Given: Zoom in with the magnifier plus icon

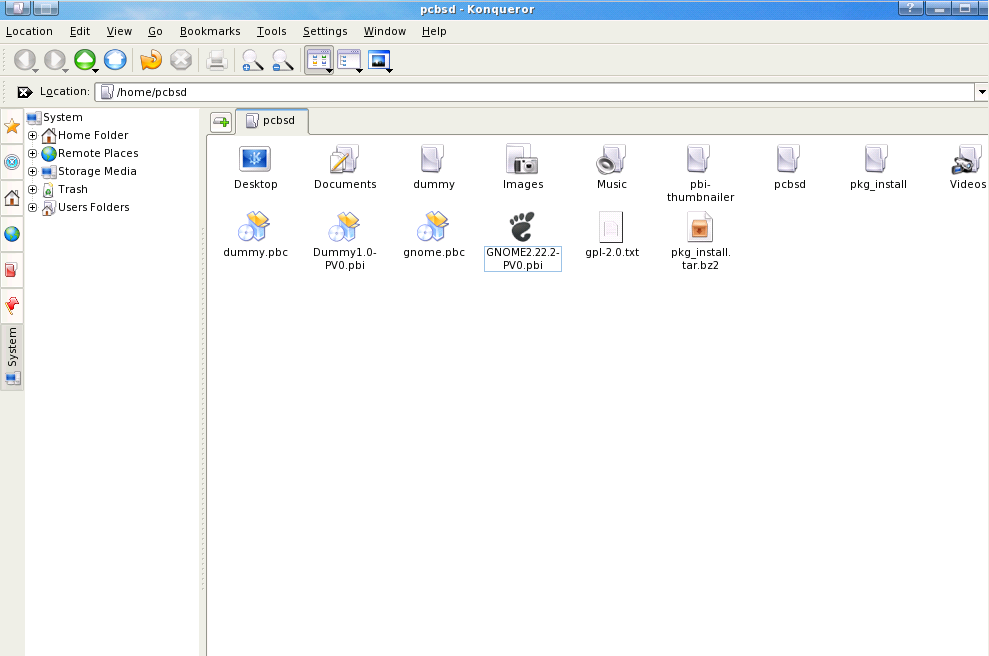Looking at the screenshot, I should (x=252, y=61).
